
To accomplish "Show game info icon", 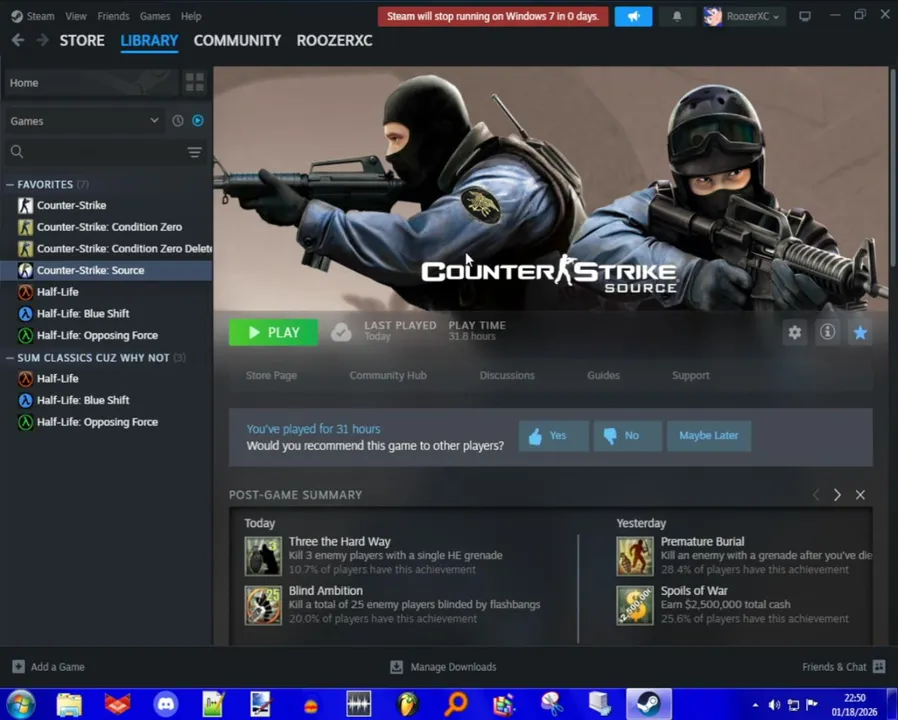I will [827, 332].
